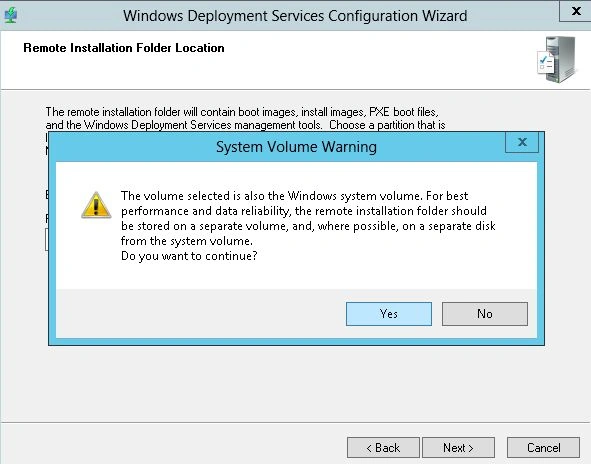This screenshot has width=591, height=464.
Task: Close the System Volume Warning dialog
Action: point(522,142)
